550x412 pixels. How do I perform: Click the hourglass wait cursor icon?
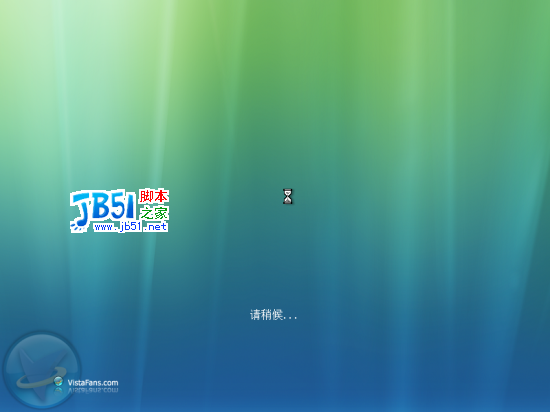coord(288,196)
